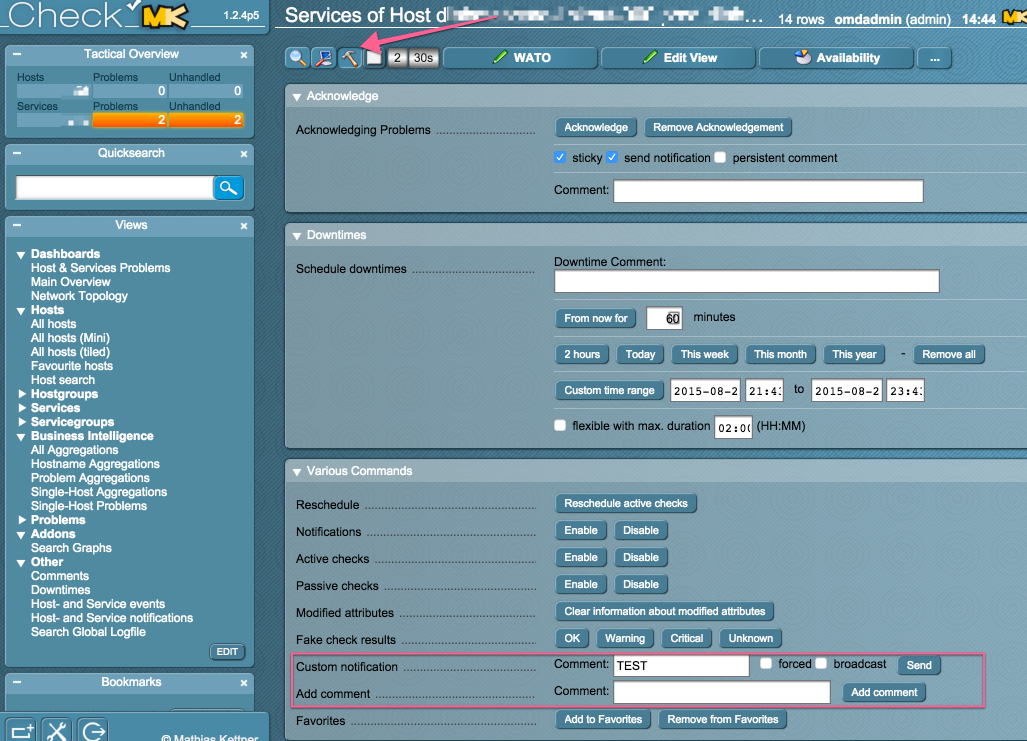Viewport: 1027px width, 741px height.
Task: Expand the Services tree node
Action: click(22, 408)
